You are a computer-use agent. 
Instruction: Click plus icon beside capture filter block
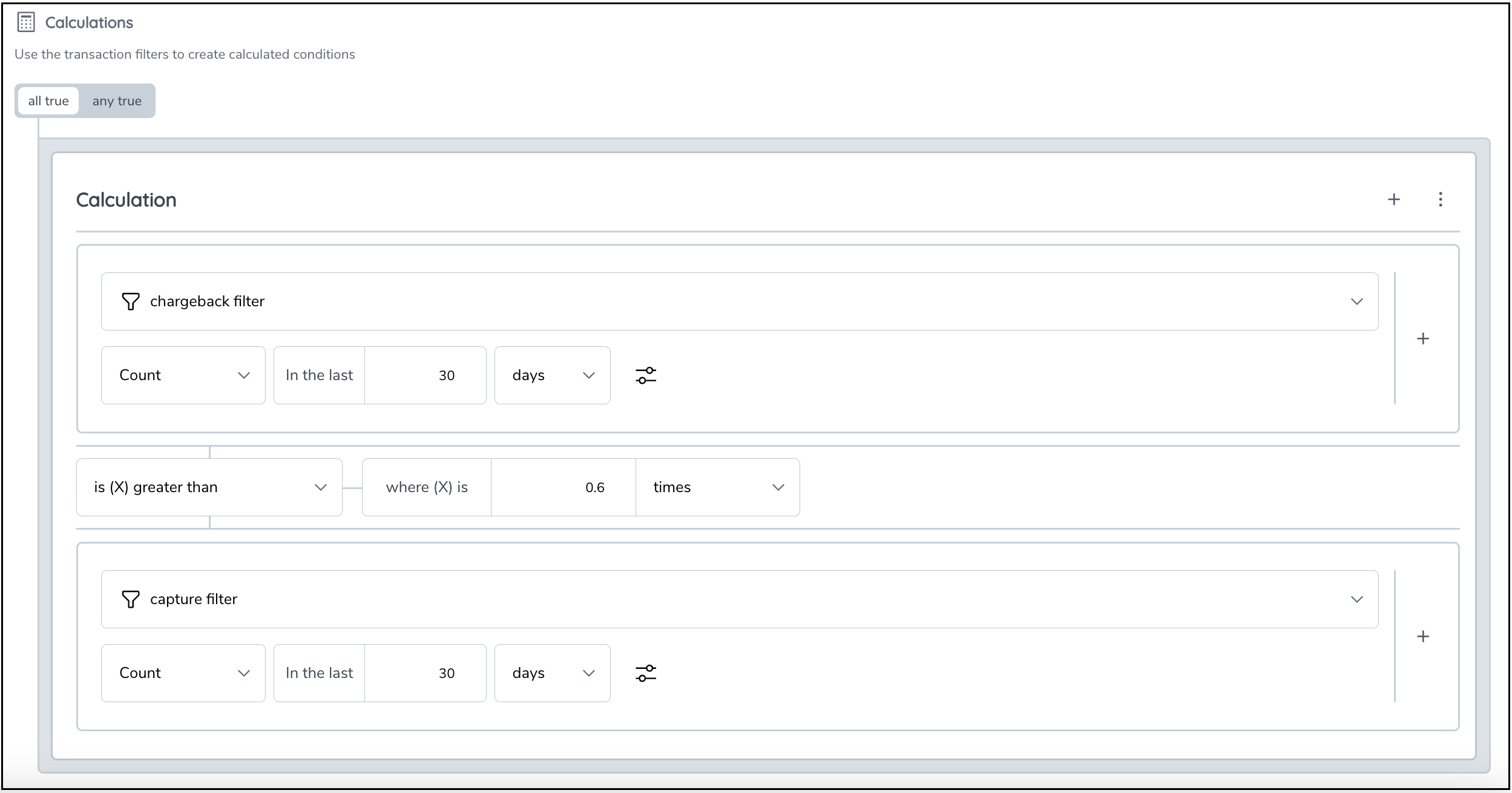click(x=1422, y=637)
